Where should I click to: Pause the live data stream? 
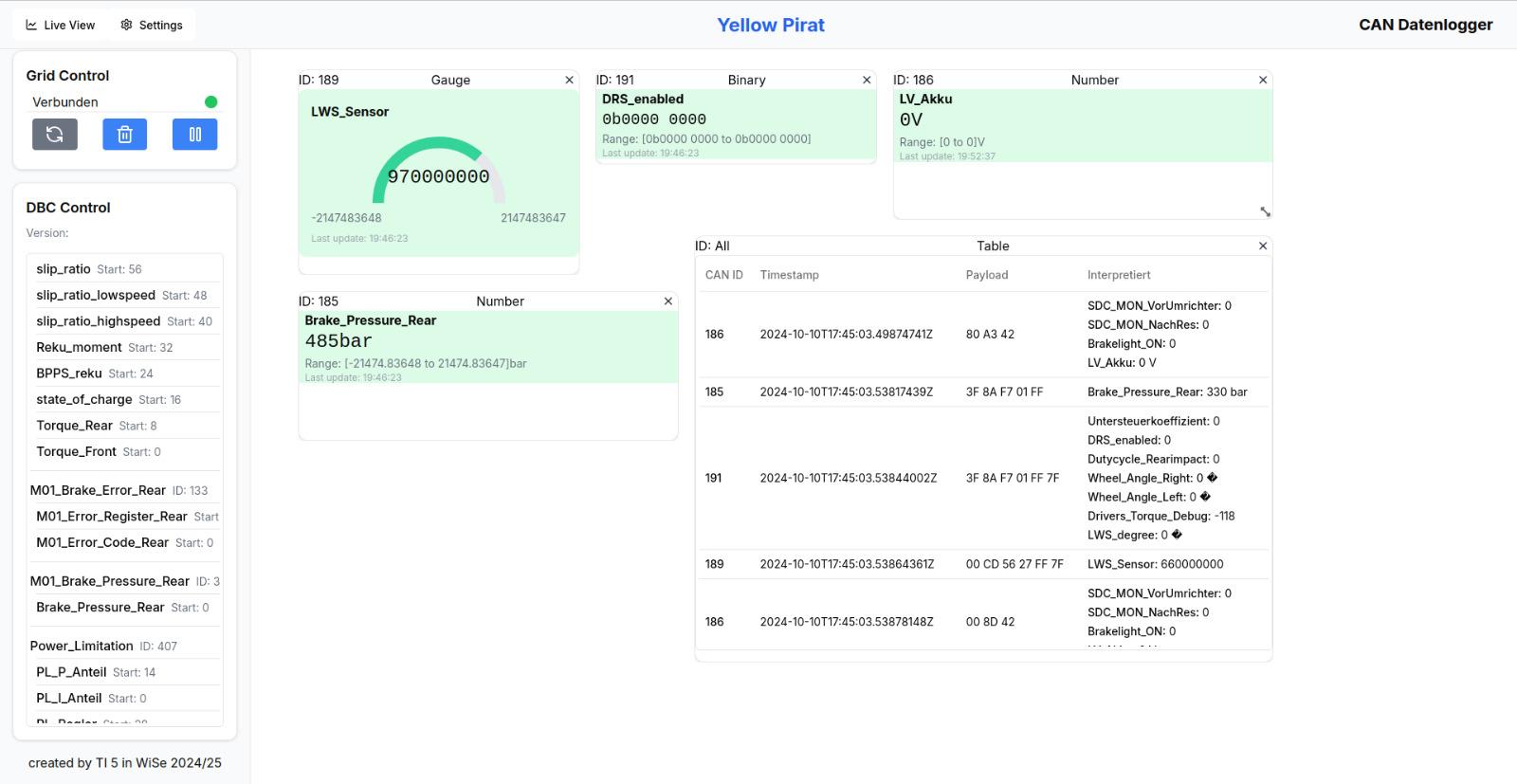[x=194, y=135]
